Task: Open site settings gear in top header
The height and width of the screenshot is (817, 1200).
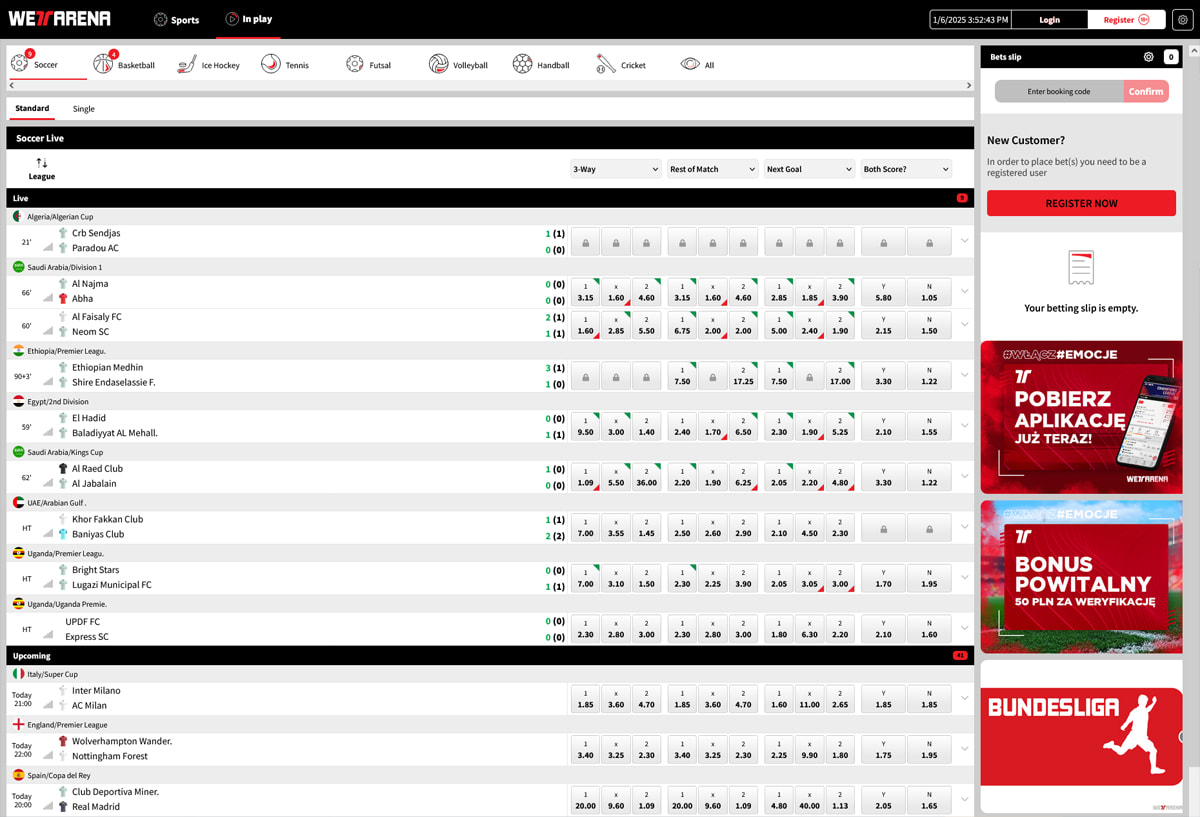Action: [1183, 19]
